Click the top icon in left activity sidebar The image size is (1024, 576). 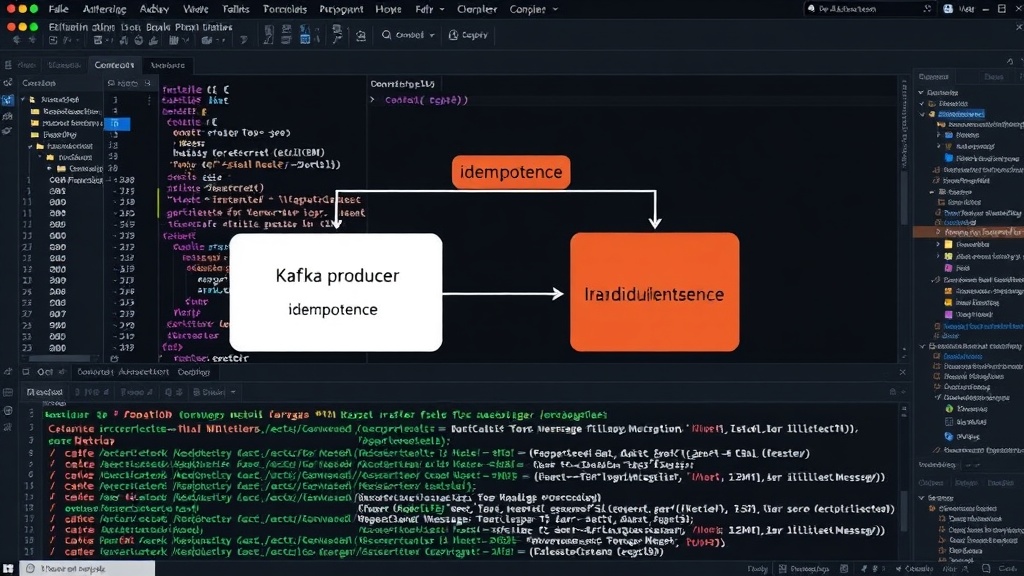coord(7,83)
